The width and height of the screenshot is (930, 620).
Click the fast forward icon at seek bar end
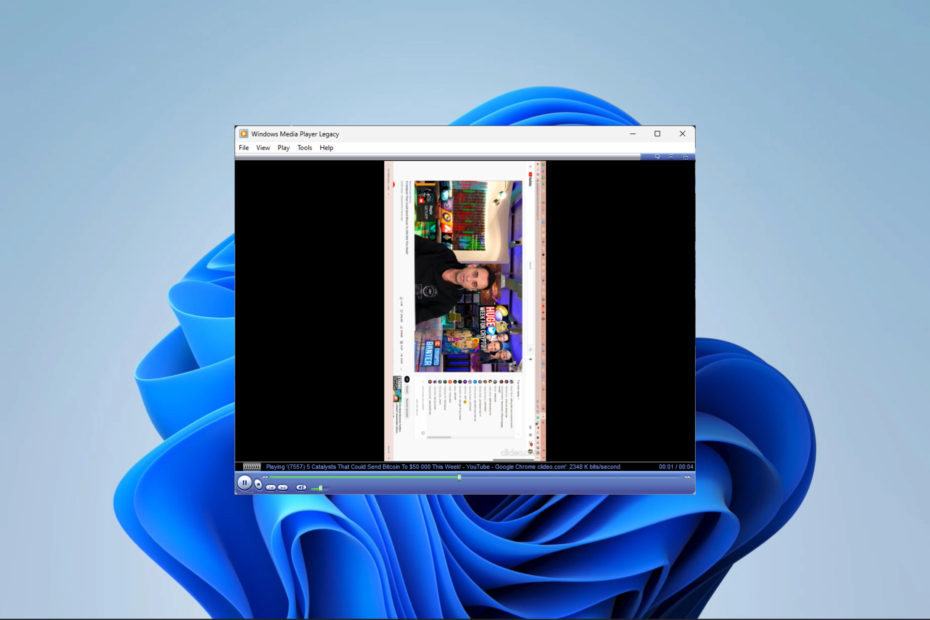[x=687, y=477]
